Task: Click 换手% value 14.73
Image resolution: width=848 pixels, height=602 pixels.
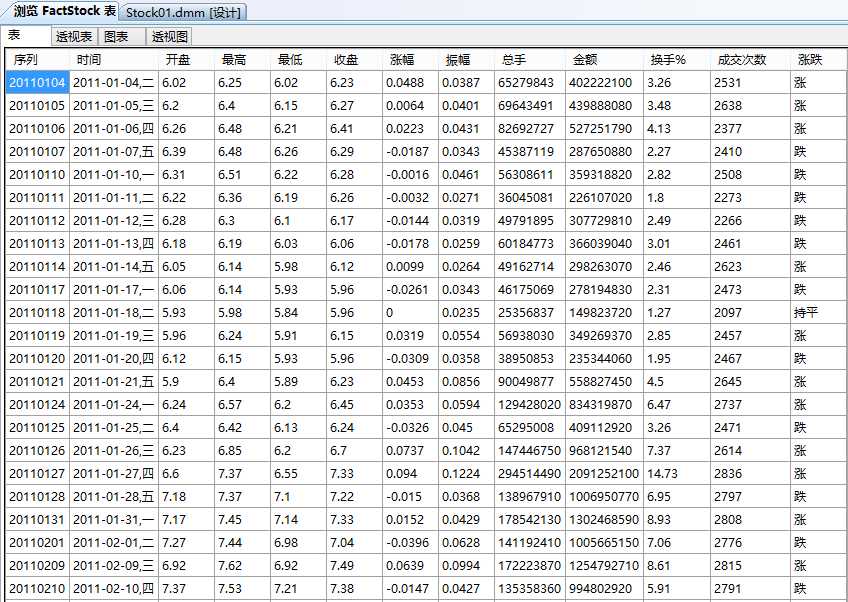Action: [x=677, y=473]
